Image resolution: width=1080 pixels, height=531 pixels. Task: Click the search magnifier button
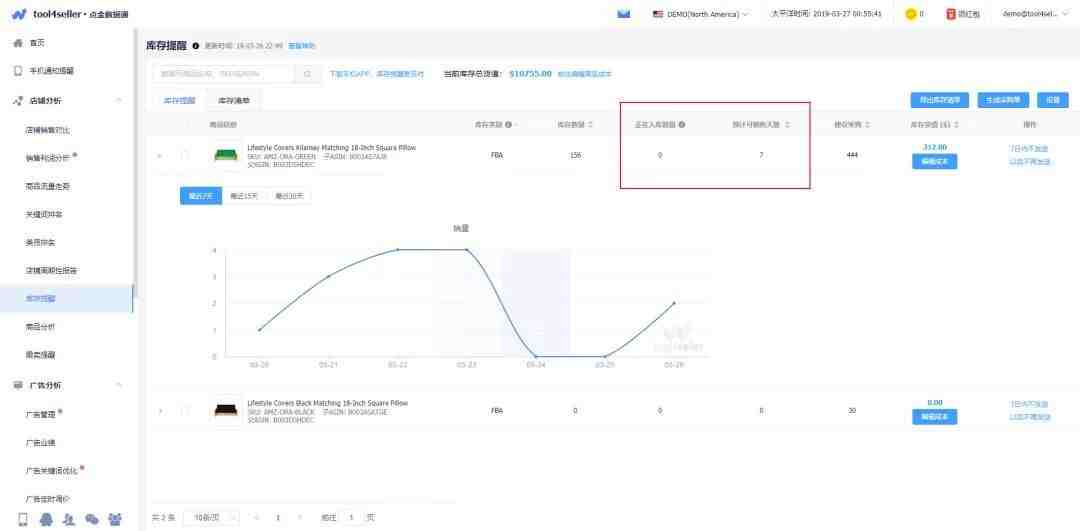pos(308,74)
